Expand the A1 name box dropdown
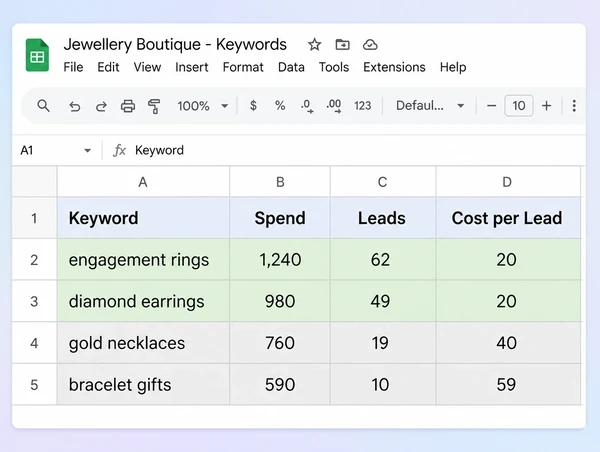 click(x=88, y=150)
